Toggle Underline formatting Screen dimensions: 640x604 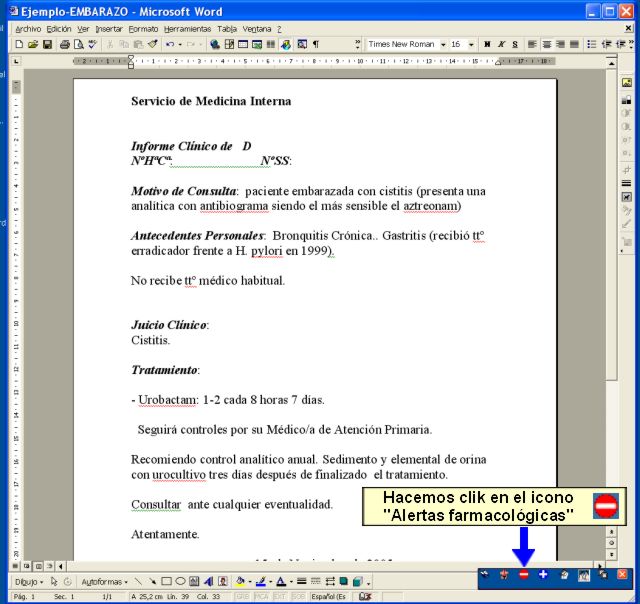pos(515,44)
